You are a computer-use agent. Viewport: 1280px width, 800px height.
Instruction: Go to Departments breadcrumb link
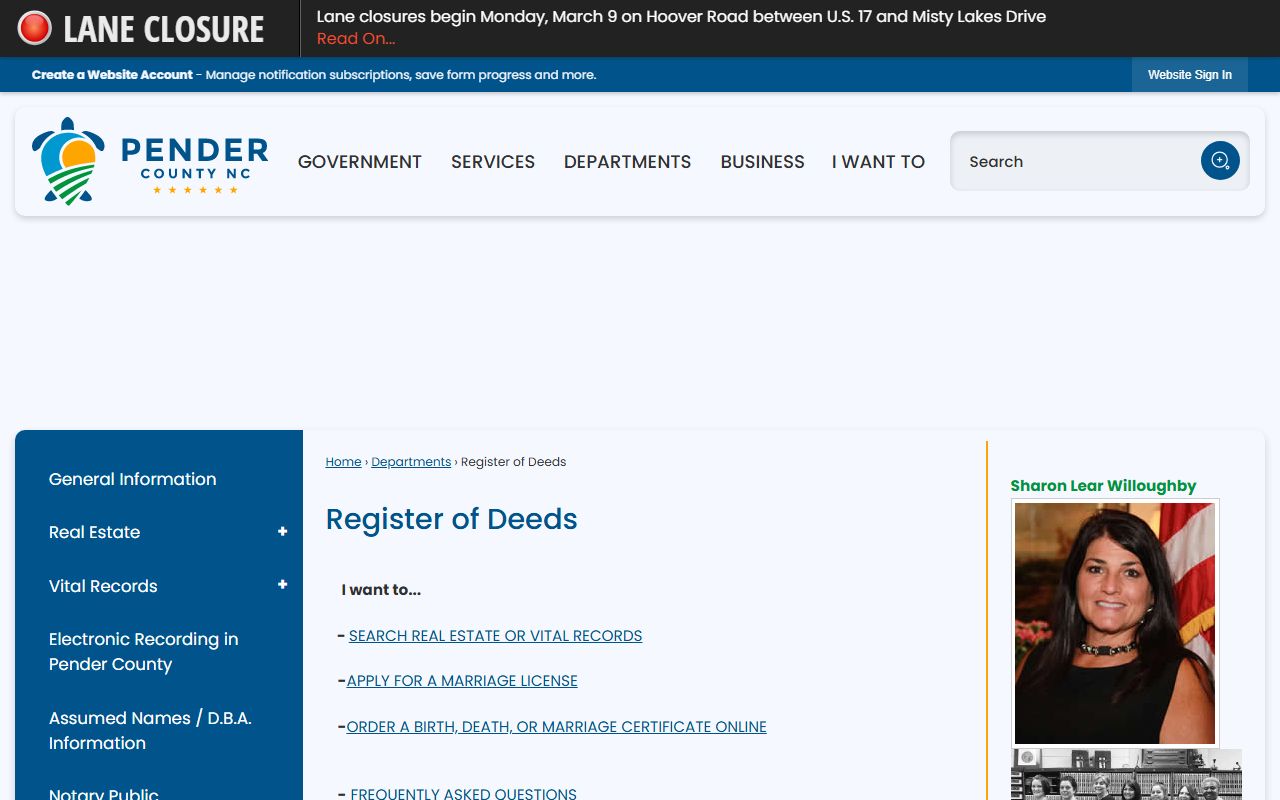411,462
